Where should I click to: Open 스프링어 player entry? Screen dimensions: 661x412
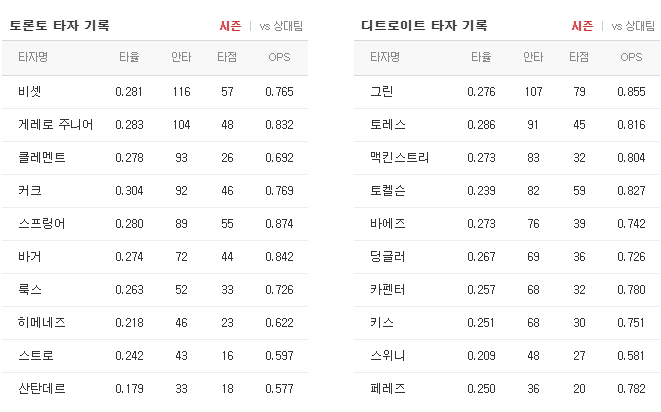coord(42,224)
